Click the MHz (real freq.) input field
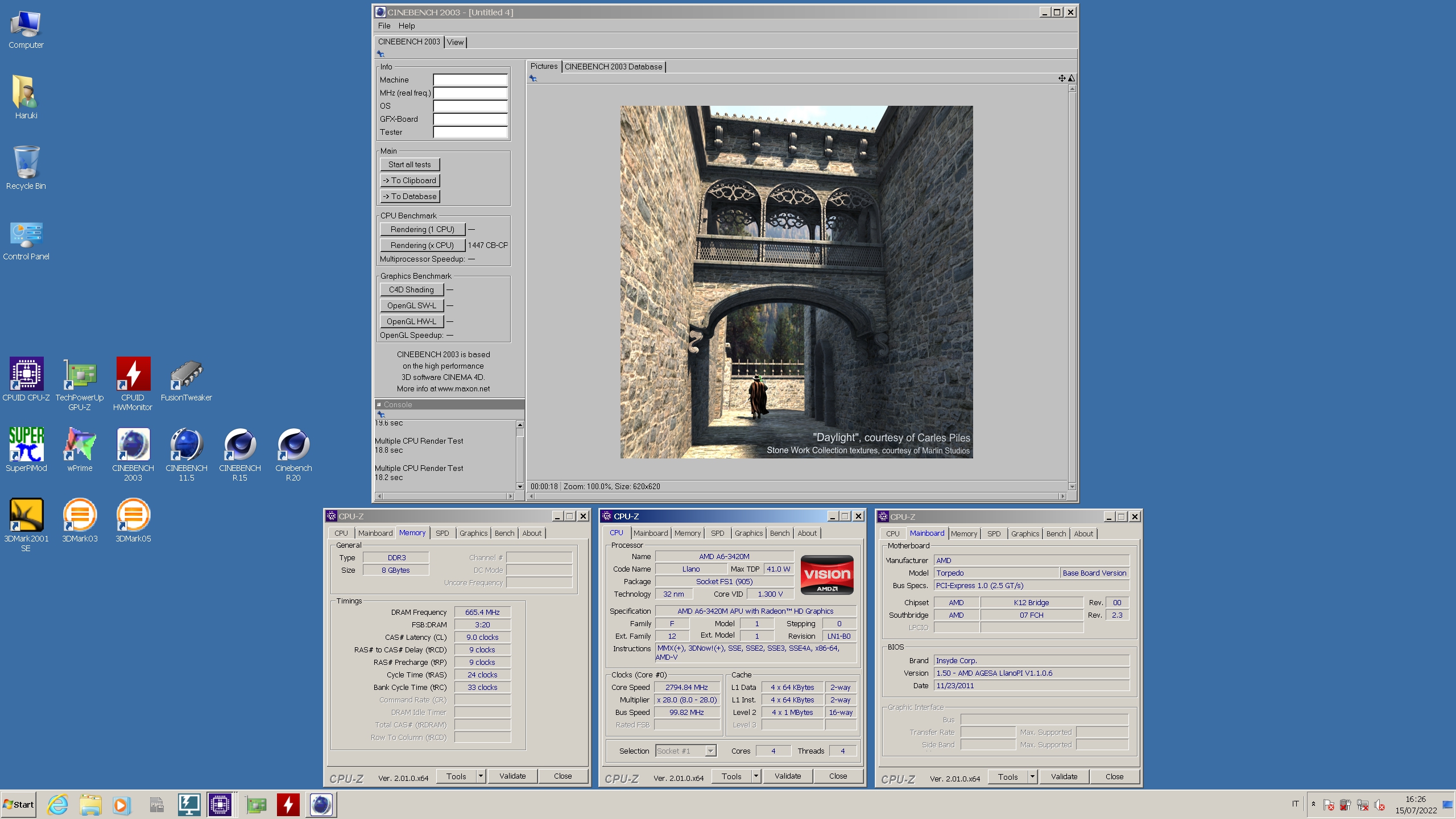This screenshot has height=819, width=1456. click(x=470, y=93)
